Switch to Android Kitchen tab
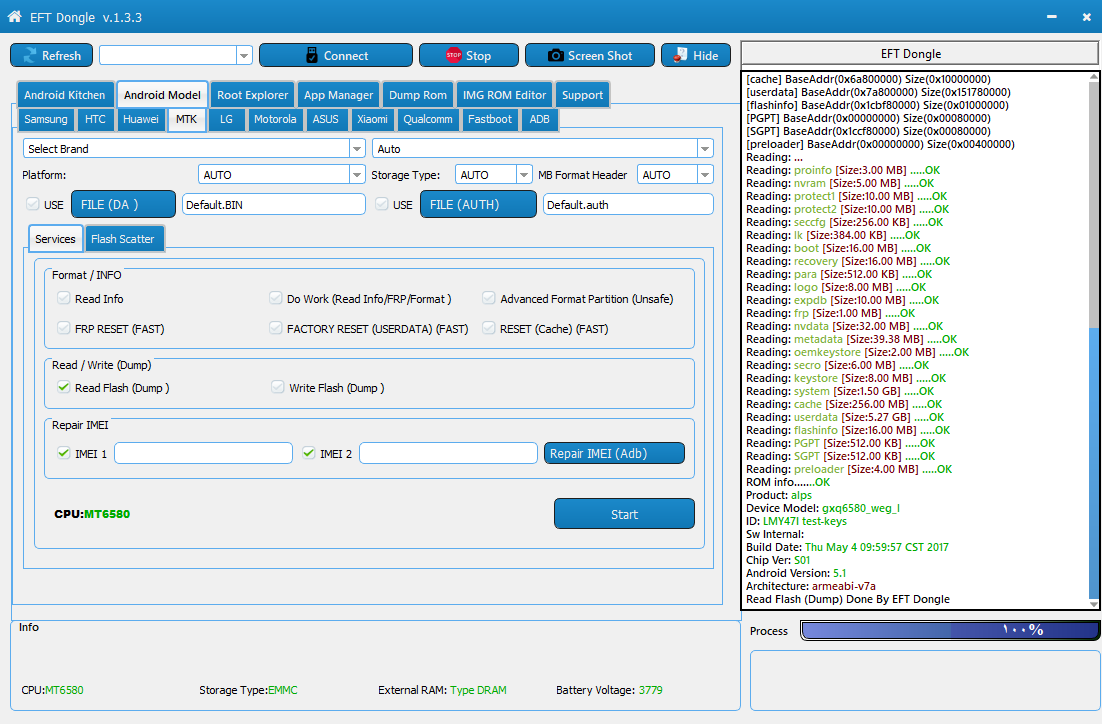The height and width of the screenshot is (724, 1102). [x=65, y=95]
